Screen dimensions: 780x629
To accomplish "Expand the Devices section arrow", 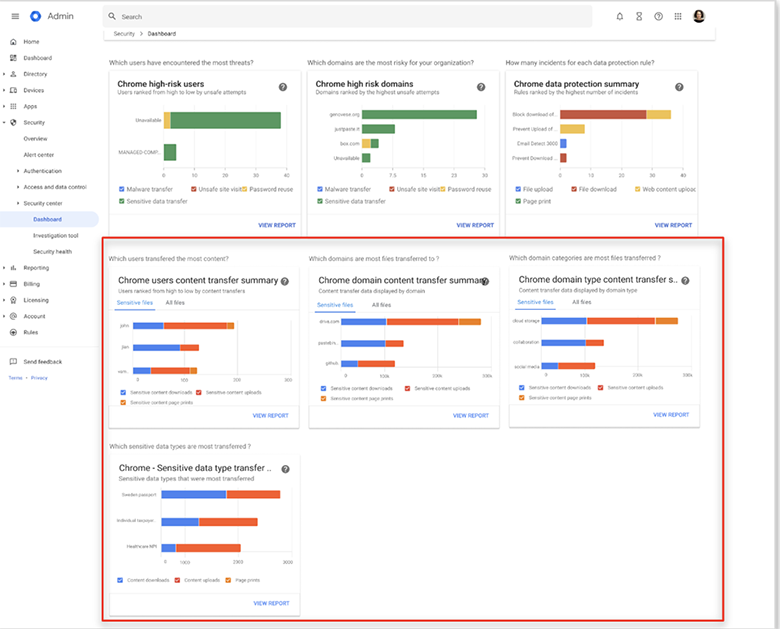I will click(x=4, y=90).
